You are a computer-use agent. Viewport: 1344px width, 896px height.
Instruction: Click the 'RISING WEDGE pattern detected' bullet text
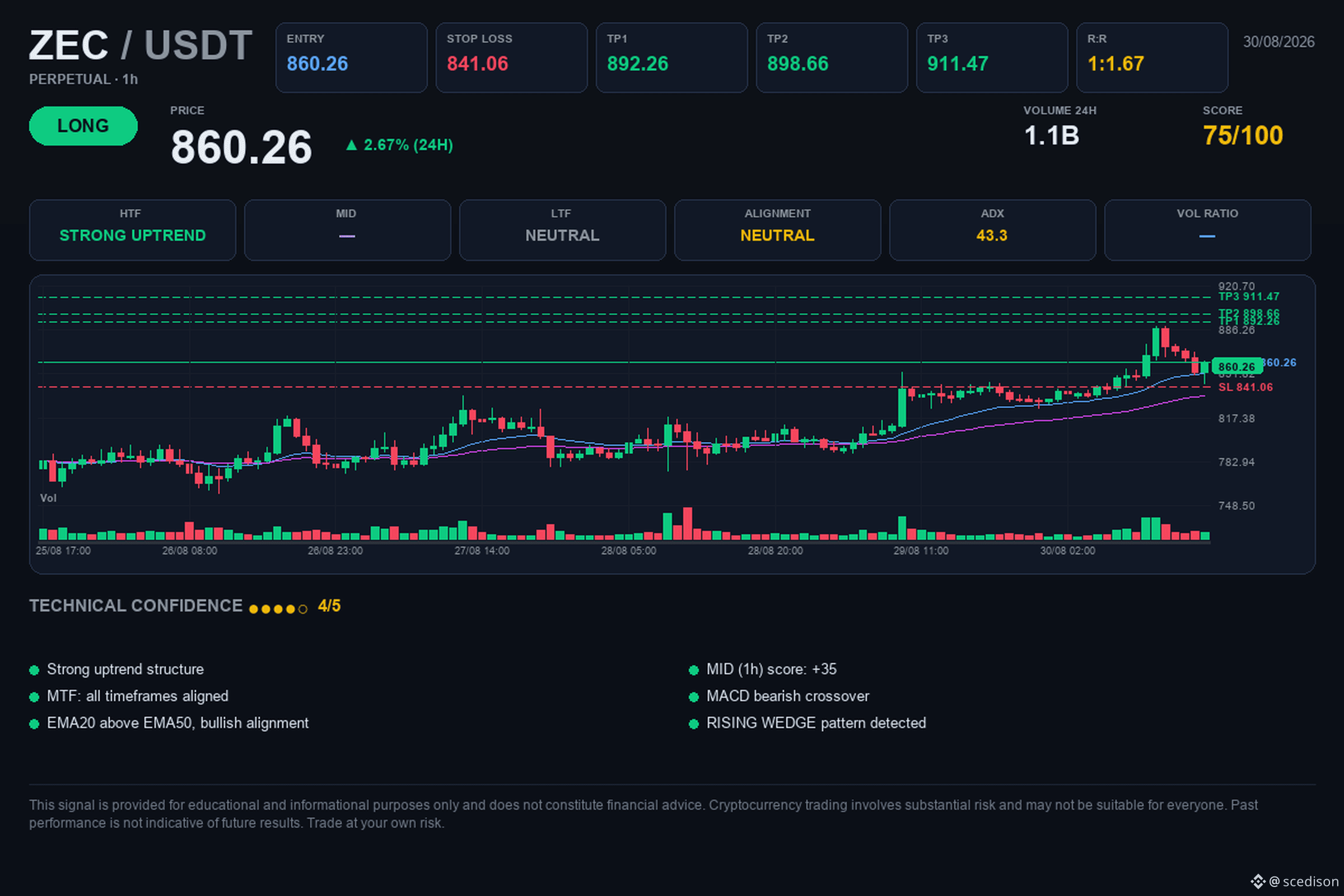click(816, 724)
